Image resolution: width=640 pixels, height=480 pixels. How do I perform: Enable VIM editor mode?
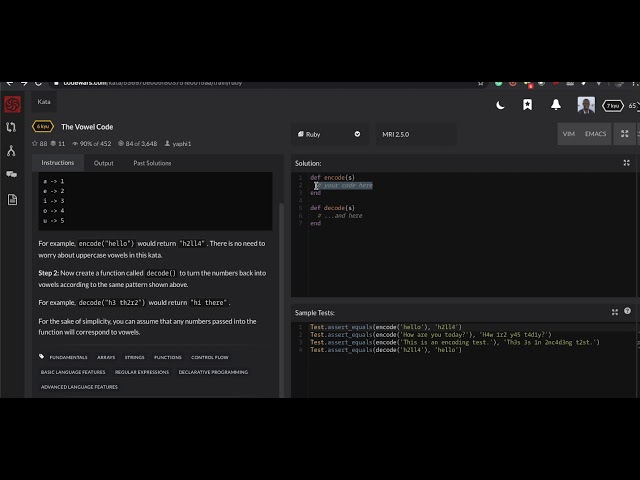click(569, 134)
